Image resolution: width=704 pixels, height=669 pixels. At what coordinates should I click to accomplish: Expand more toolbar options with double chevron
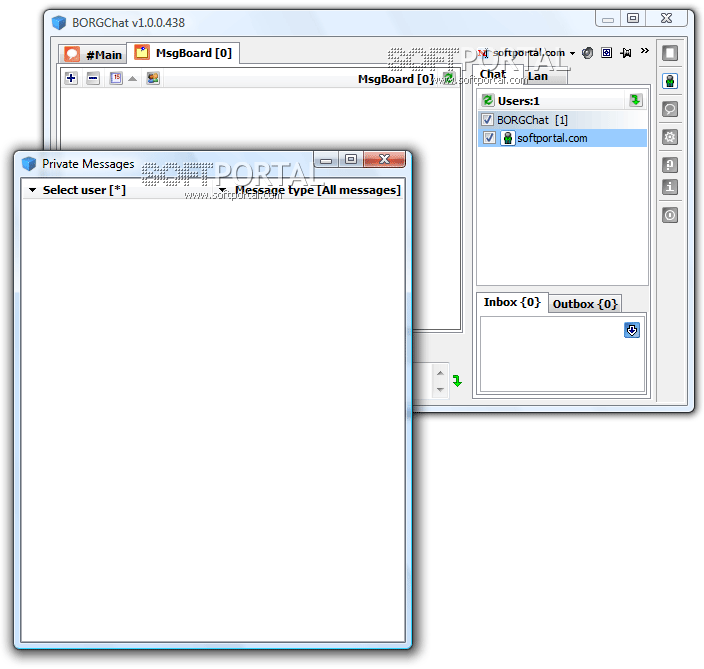(645, 51)
